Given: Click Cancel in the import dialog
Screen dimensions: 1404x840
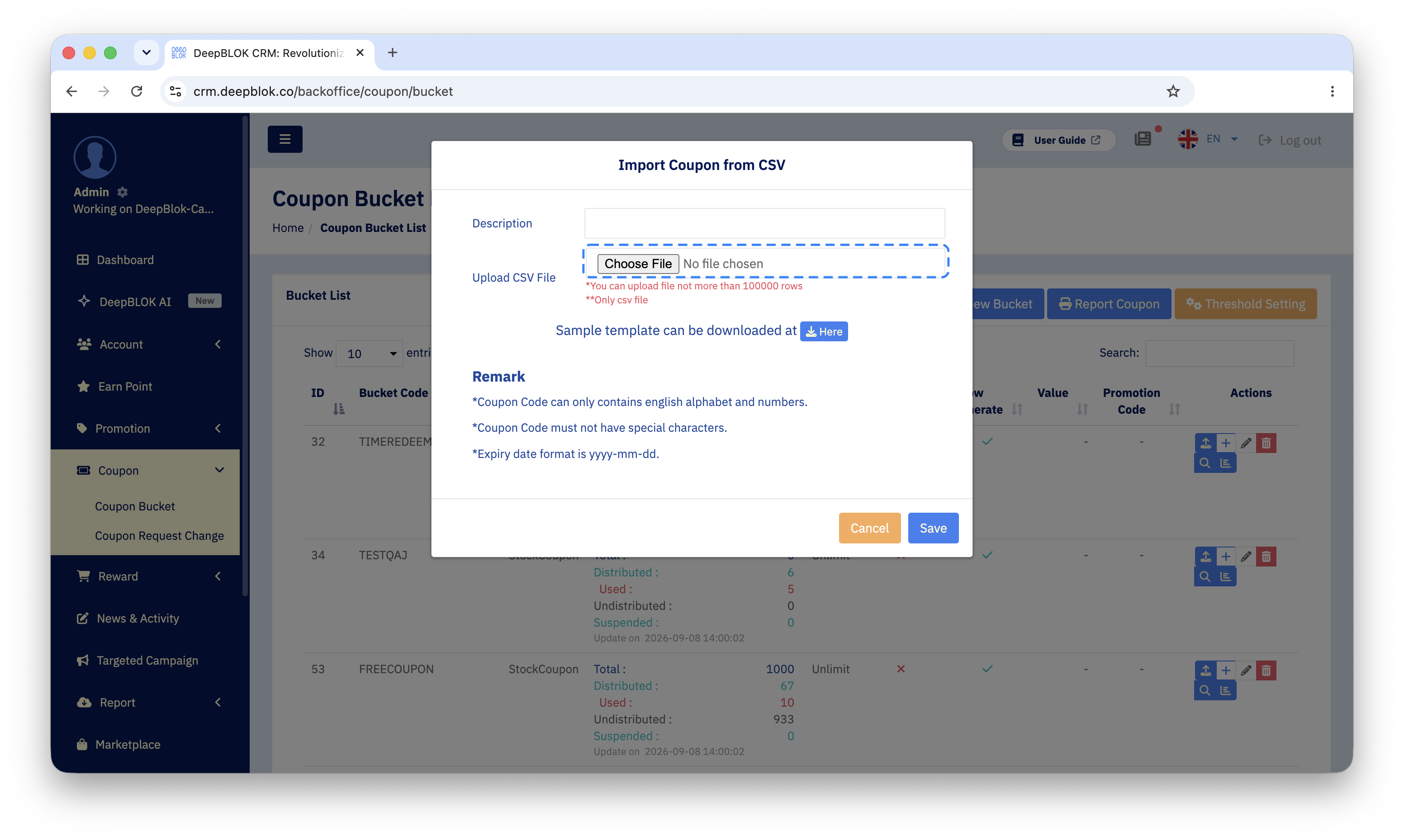Looking at the screenshot, I should 869,528.
